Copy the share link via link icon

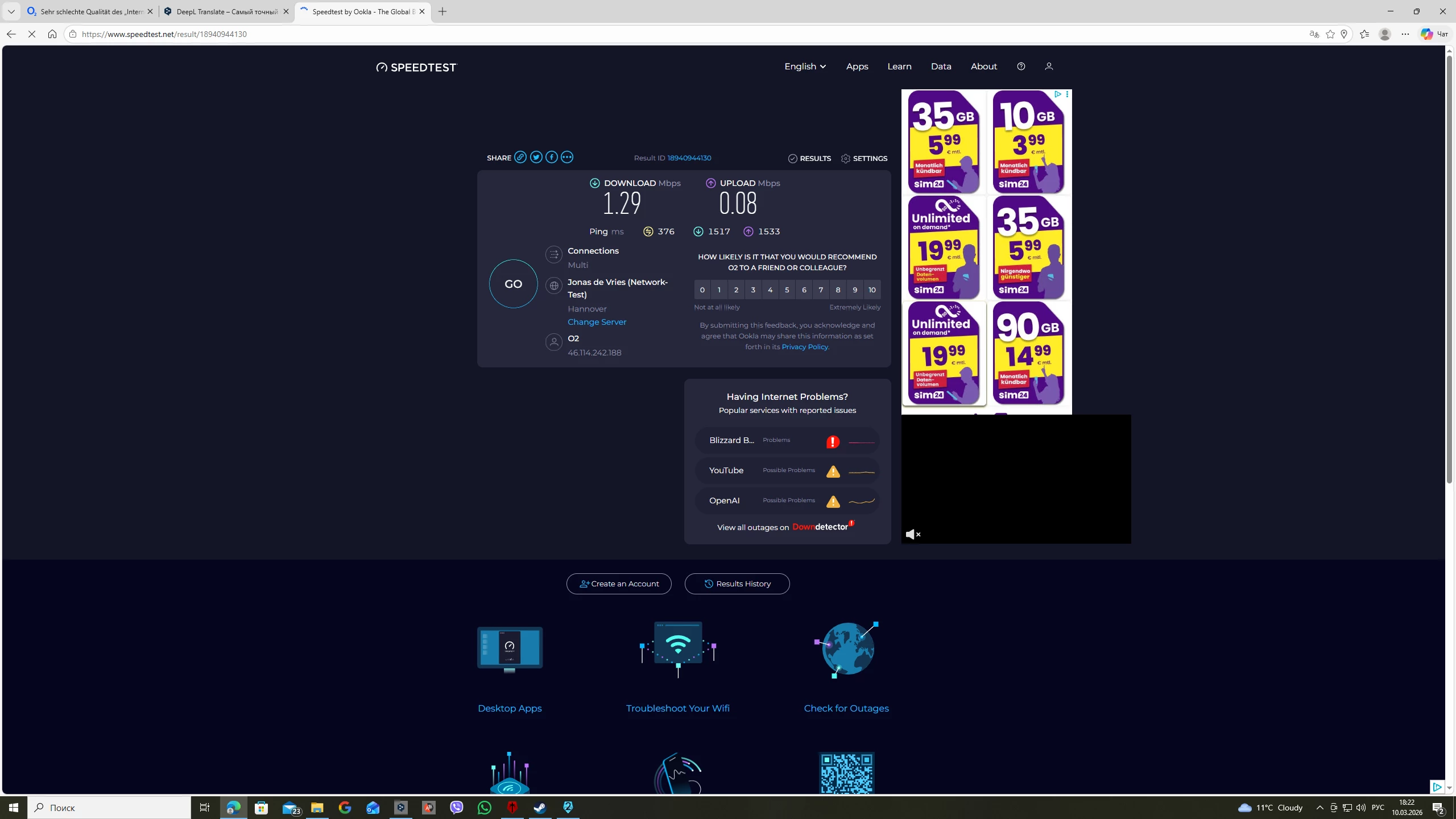(520, 158)
